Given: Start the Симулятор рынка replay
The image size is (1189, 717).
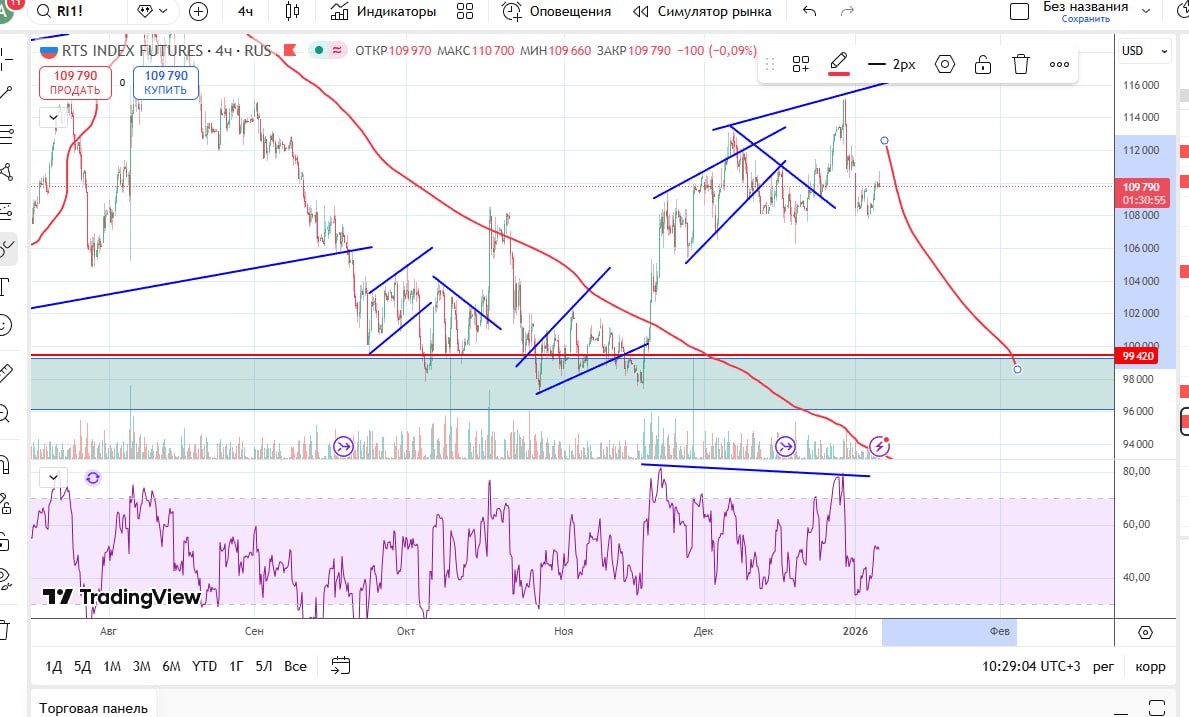Looking at the screenshot, I should tap(702, 11).
